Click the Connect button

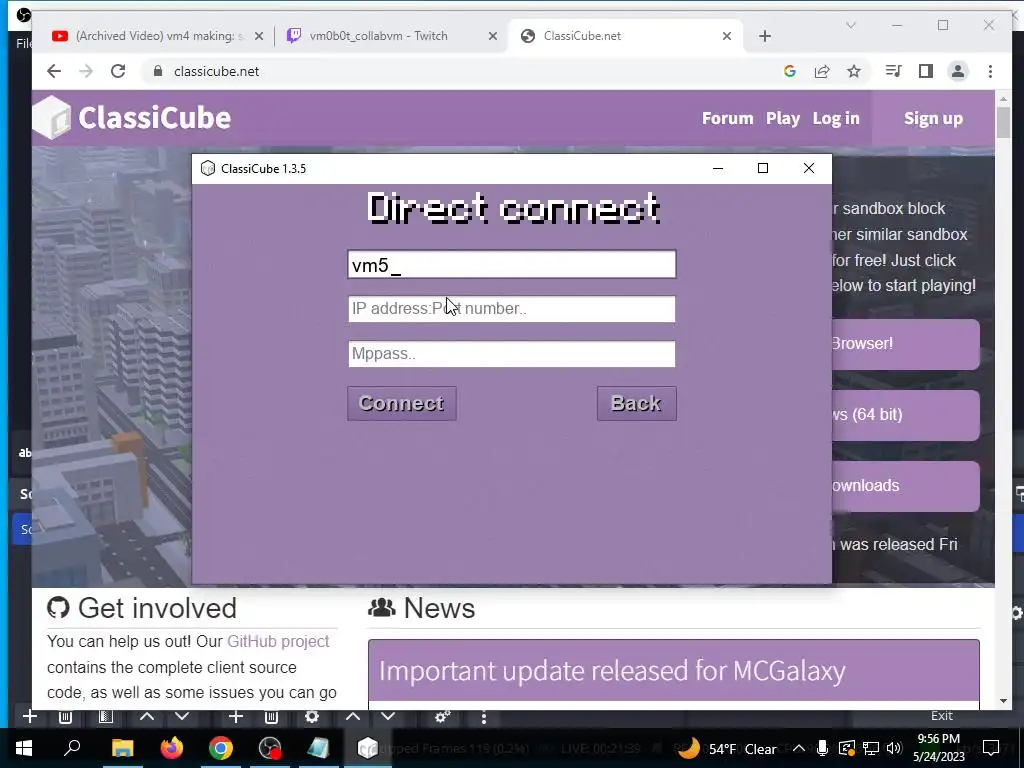tap(402, 404)
